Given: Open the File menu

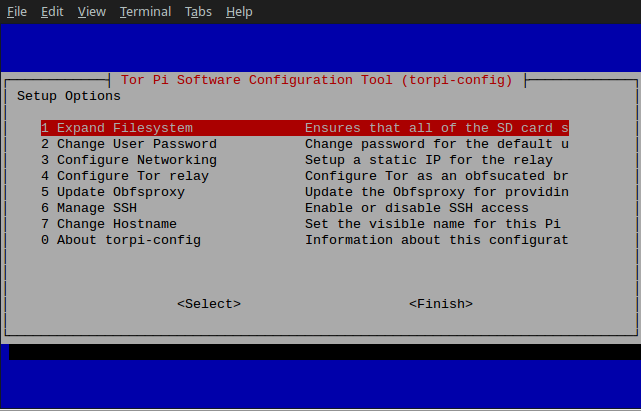Looking at the screenshot, I should point(17,11).
